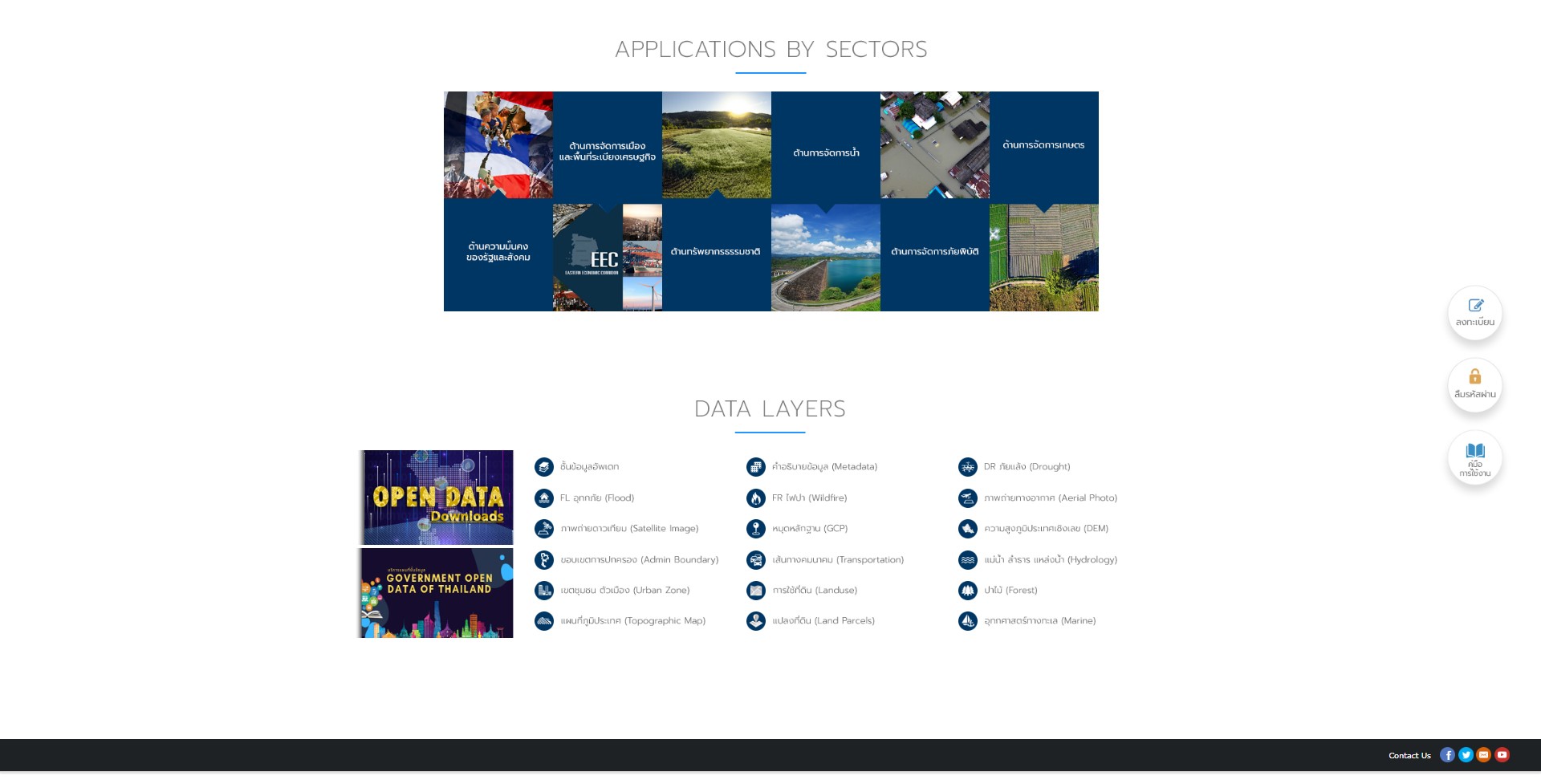This screenshot has height=784, width=1541.
Task: Open the Metadata layer icon
Action: (x=756, y=467)
